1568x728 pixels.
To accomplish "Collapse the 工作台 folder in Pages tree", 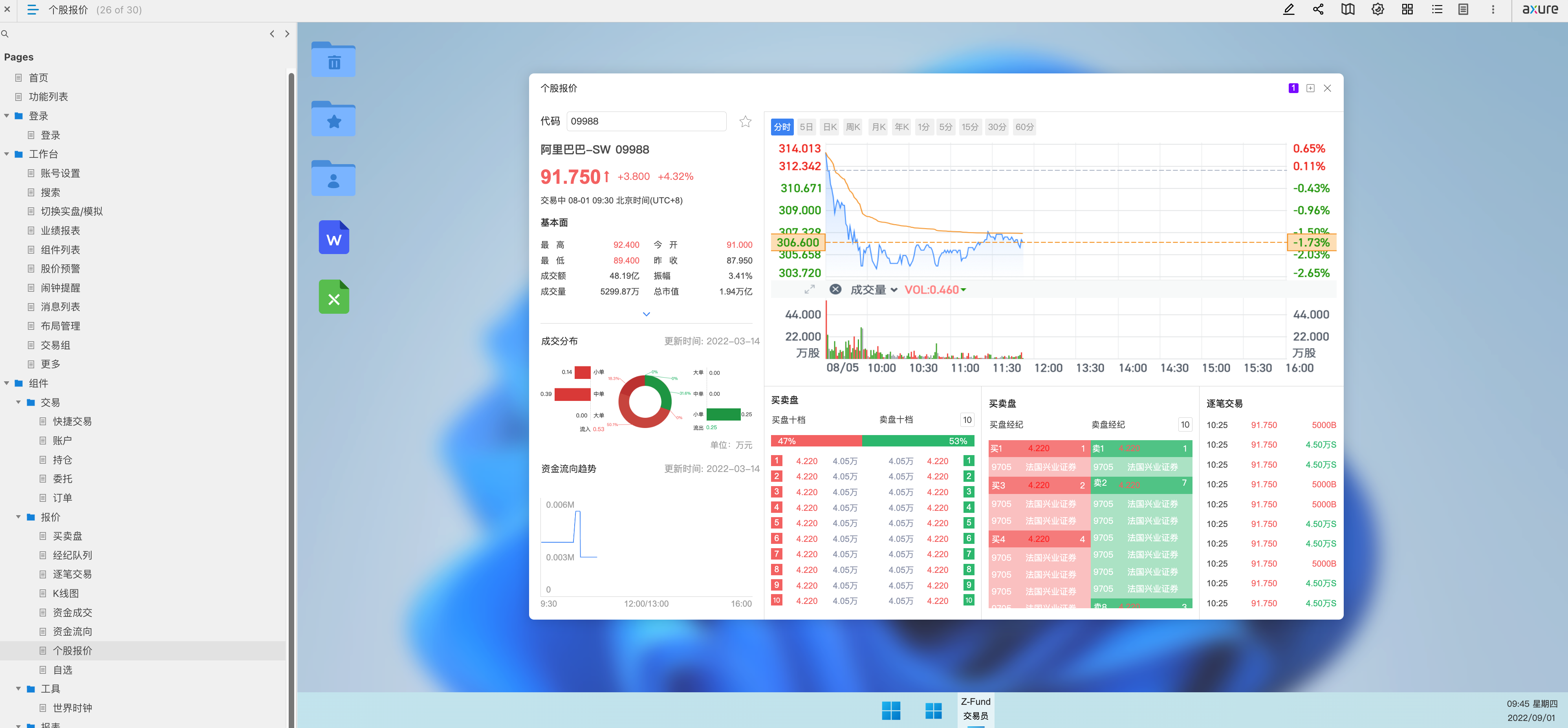I will [7, 154].
